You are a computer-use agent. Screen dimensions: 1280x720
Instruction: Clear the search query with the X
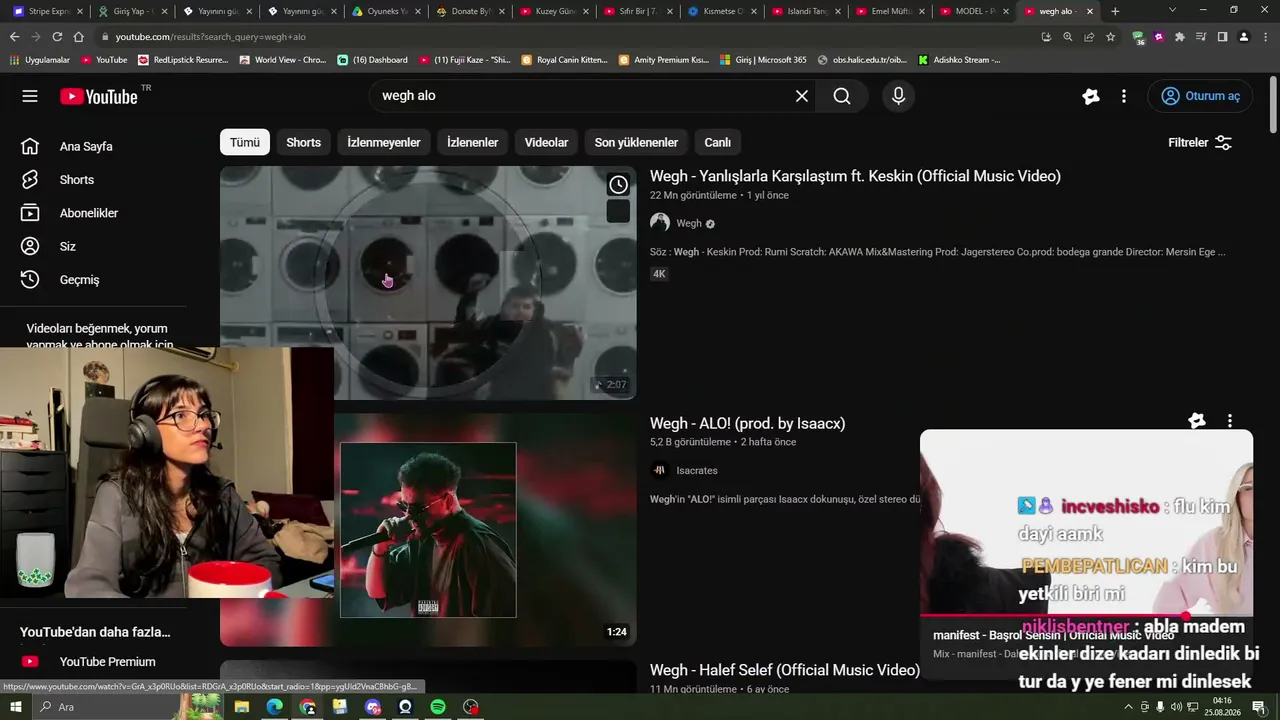pyautogui.click(x=802, y=96)
